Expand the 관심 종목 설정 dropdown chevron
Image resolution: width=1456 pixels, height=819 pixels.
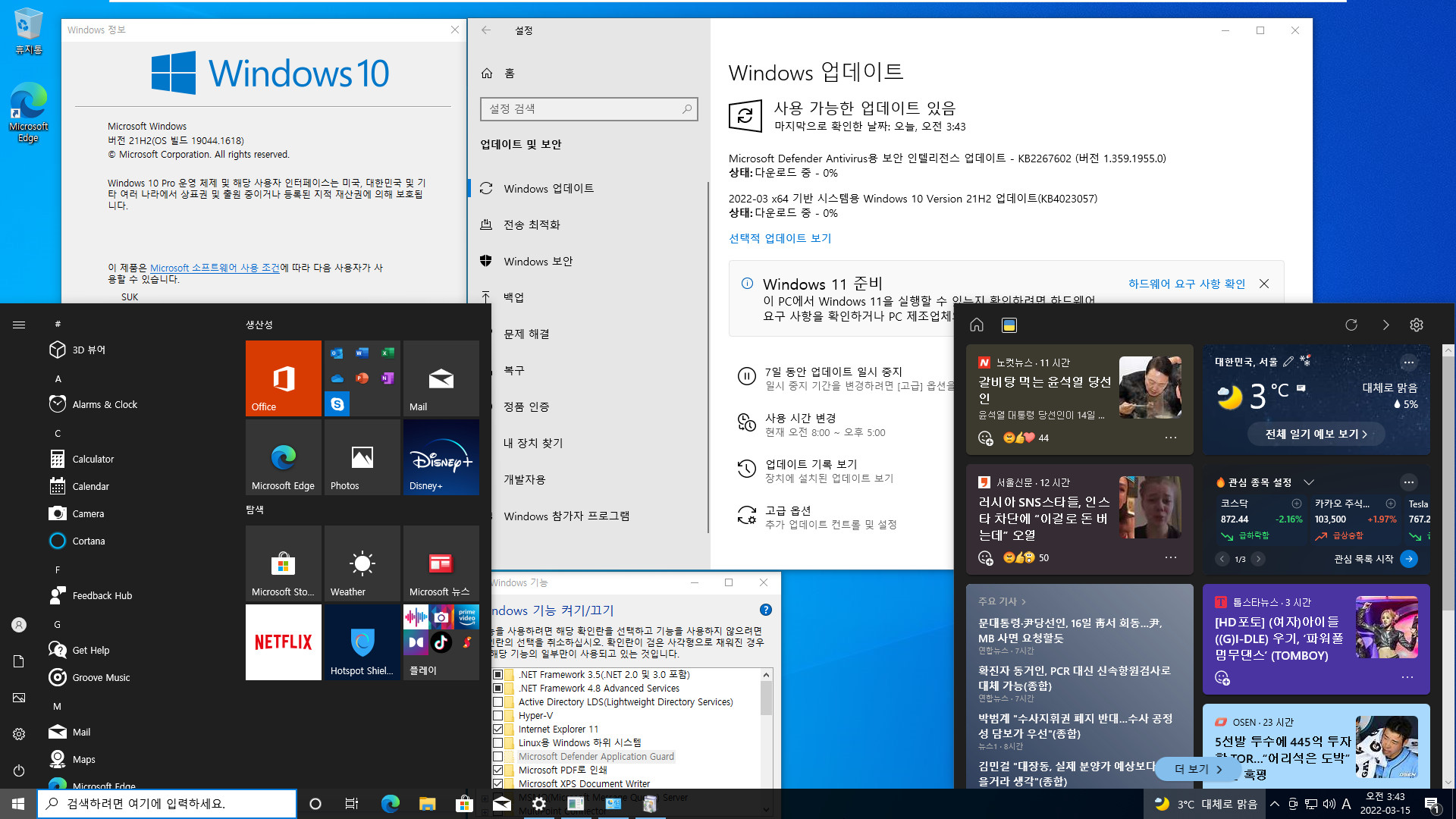coord(1308,482)
